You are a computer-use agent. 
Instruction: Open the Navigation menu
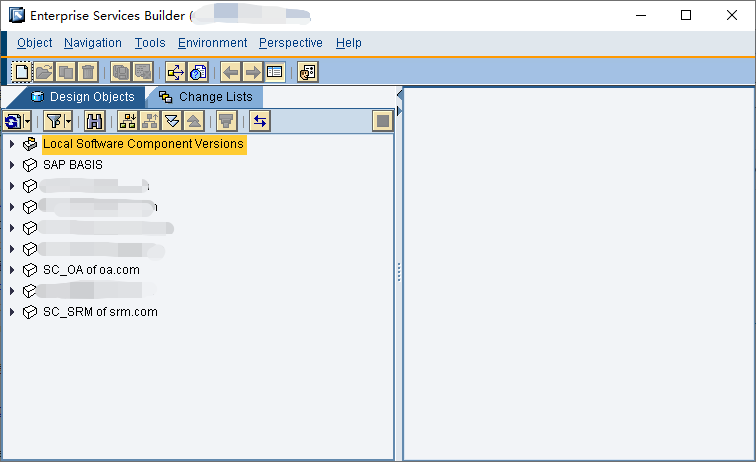[93, 43]
